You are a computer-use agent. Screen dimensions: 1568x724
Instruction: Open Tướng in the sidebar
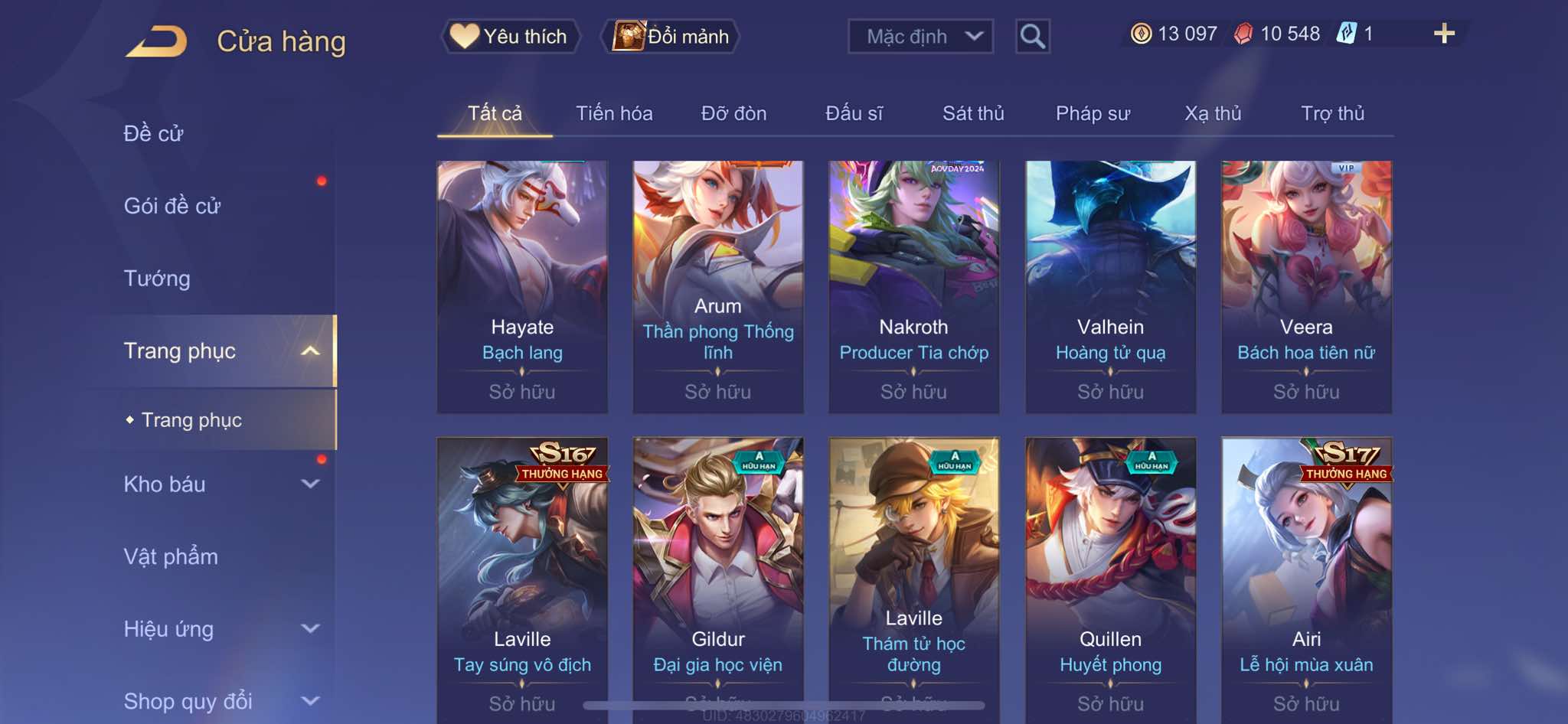coord(157,278)
